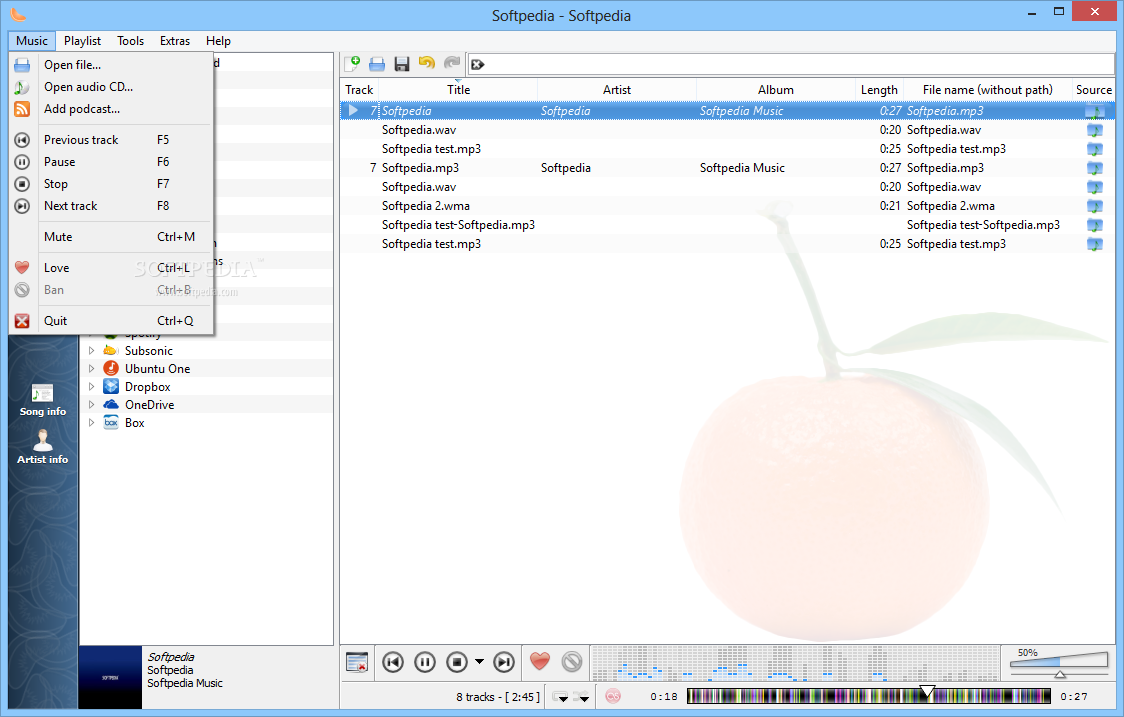Click source icon of Softpedia test-Softpedia.mp3 row

[1094, 225]
